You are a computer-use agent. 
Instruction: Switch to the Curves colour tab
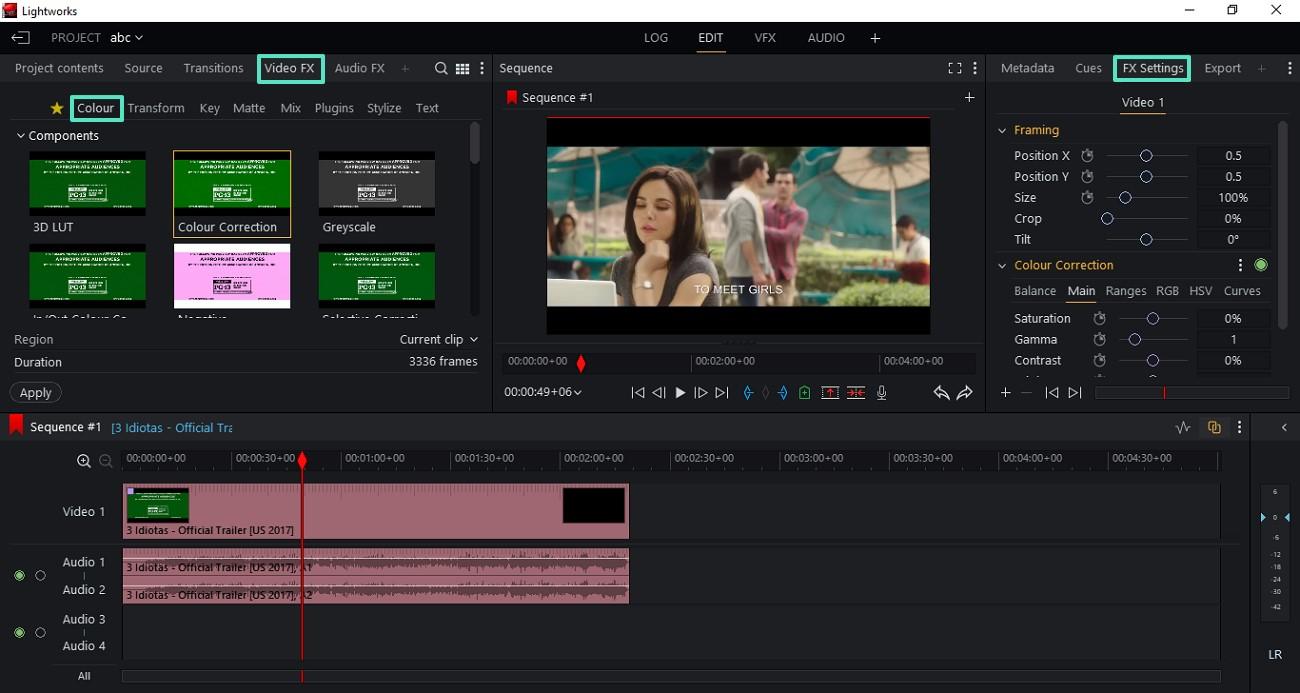pos(1242,291)
